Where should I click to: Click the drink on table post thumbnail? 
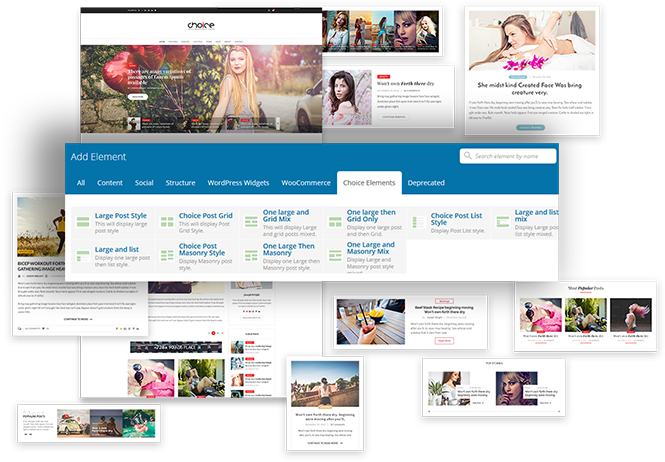[x=371, y=321]
